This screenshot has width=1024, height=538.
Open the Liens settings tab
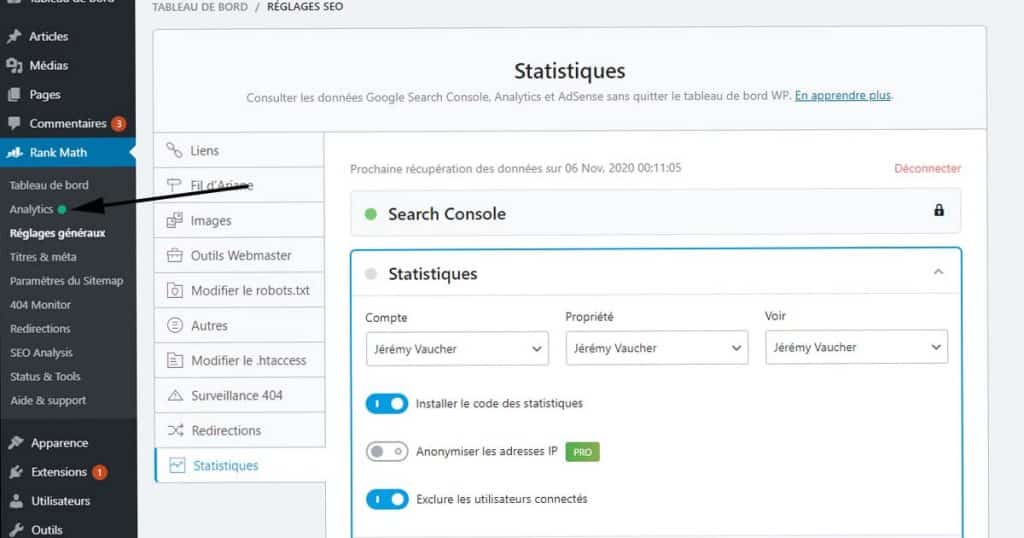(239, 150)
